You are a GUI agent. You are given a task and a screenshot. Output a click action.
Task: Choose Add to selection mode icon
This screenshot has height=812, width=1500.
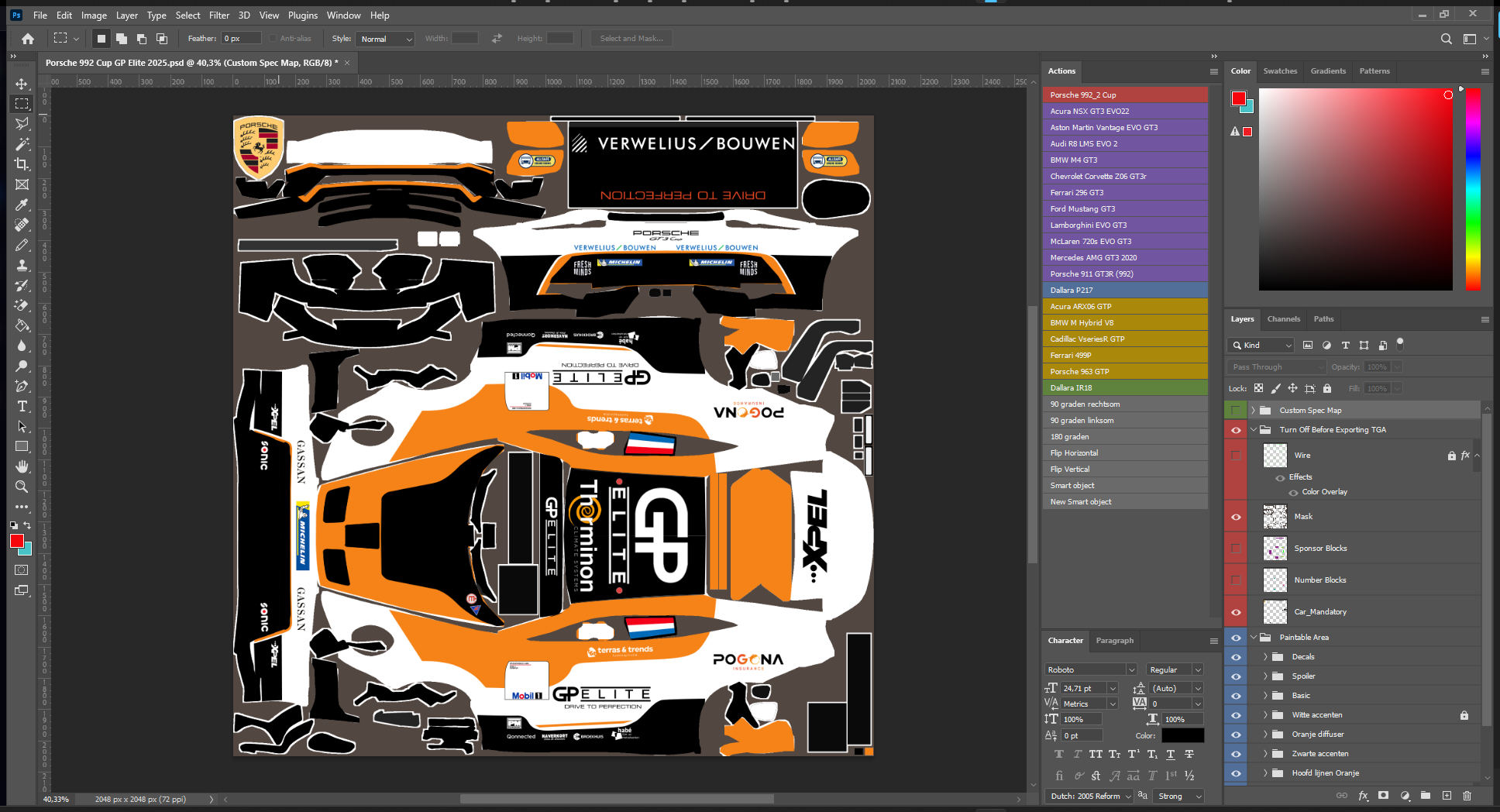point(122,39)
